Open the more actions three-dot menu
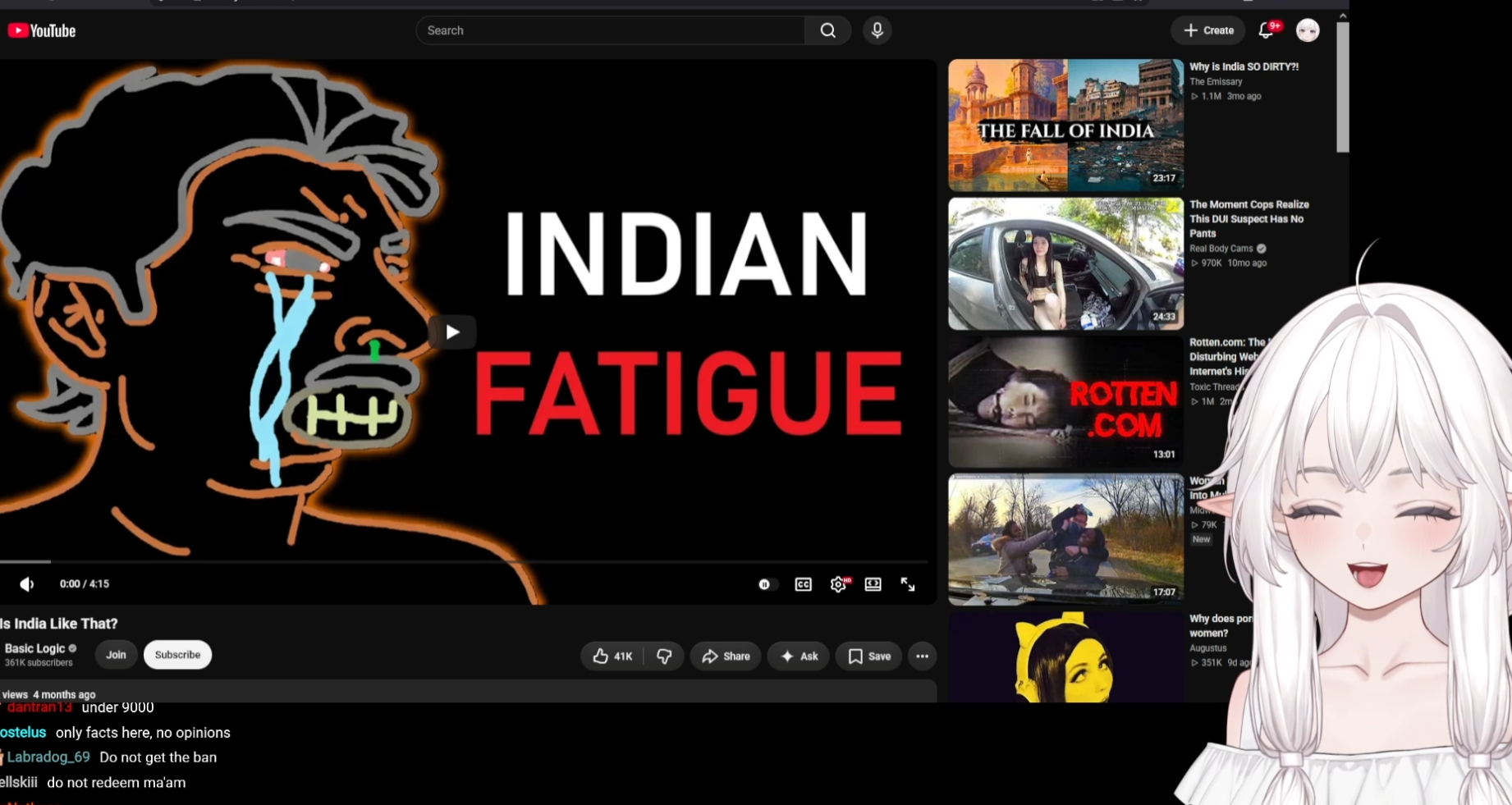Screen dimensions: 1512x805 pos(922,656)
